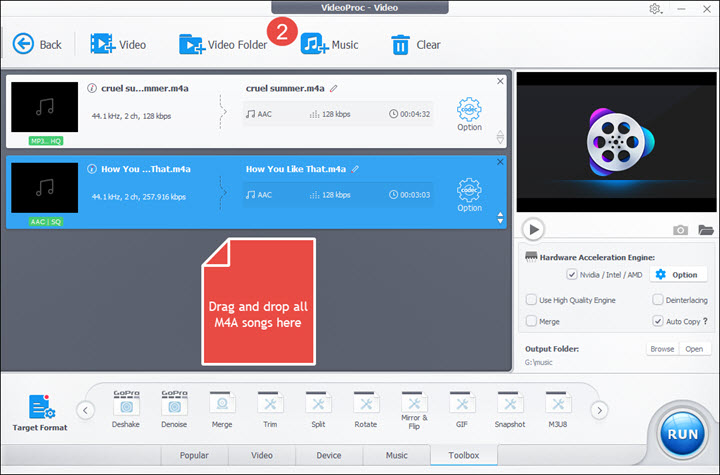
Task: Select the cruel summer music thumbnail
Action: click(x=45, y=107)
